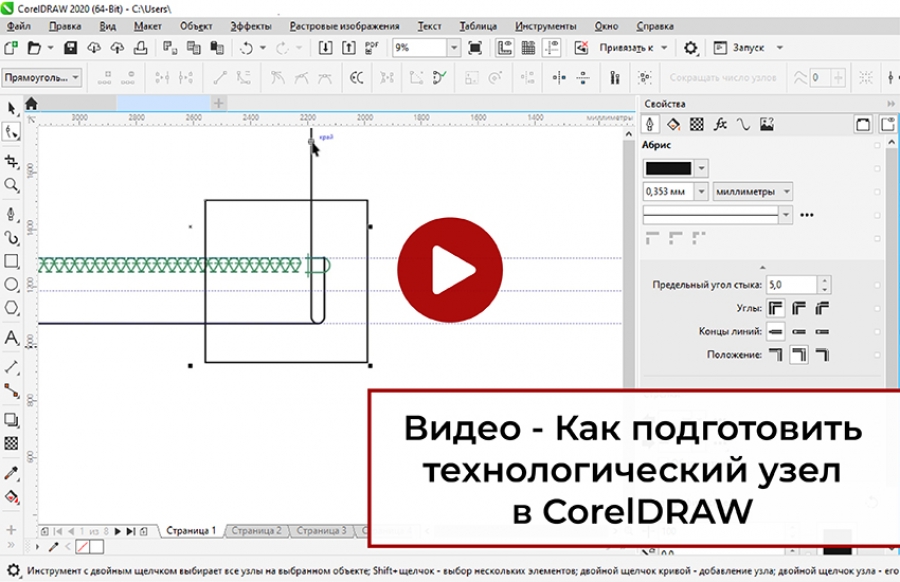The image size is (900, 582).
Task: Select the Transparency checkerboard tool
Action: pyautogui.click(x=11, y=443)
